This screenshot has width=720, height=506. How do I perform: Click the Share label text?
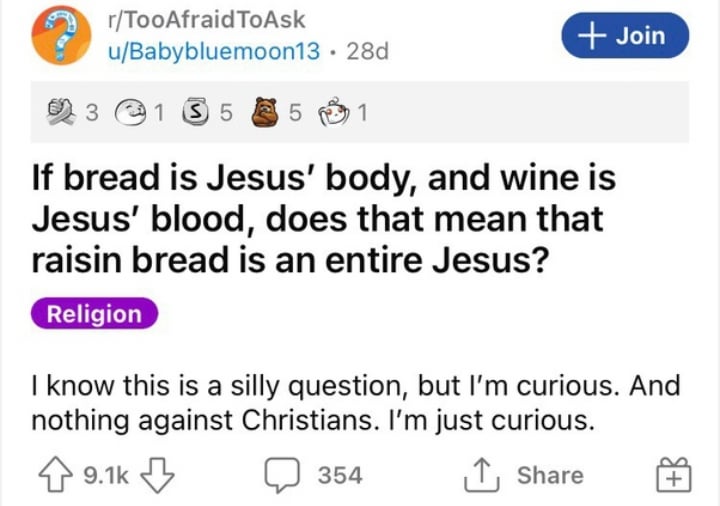point(550,475)
